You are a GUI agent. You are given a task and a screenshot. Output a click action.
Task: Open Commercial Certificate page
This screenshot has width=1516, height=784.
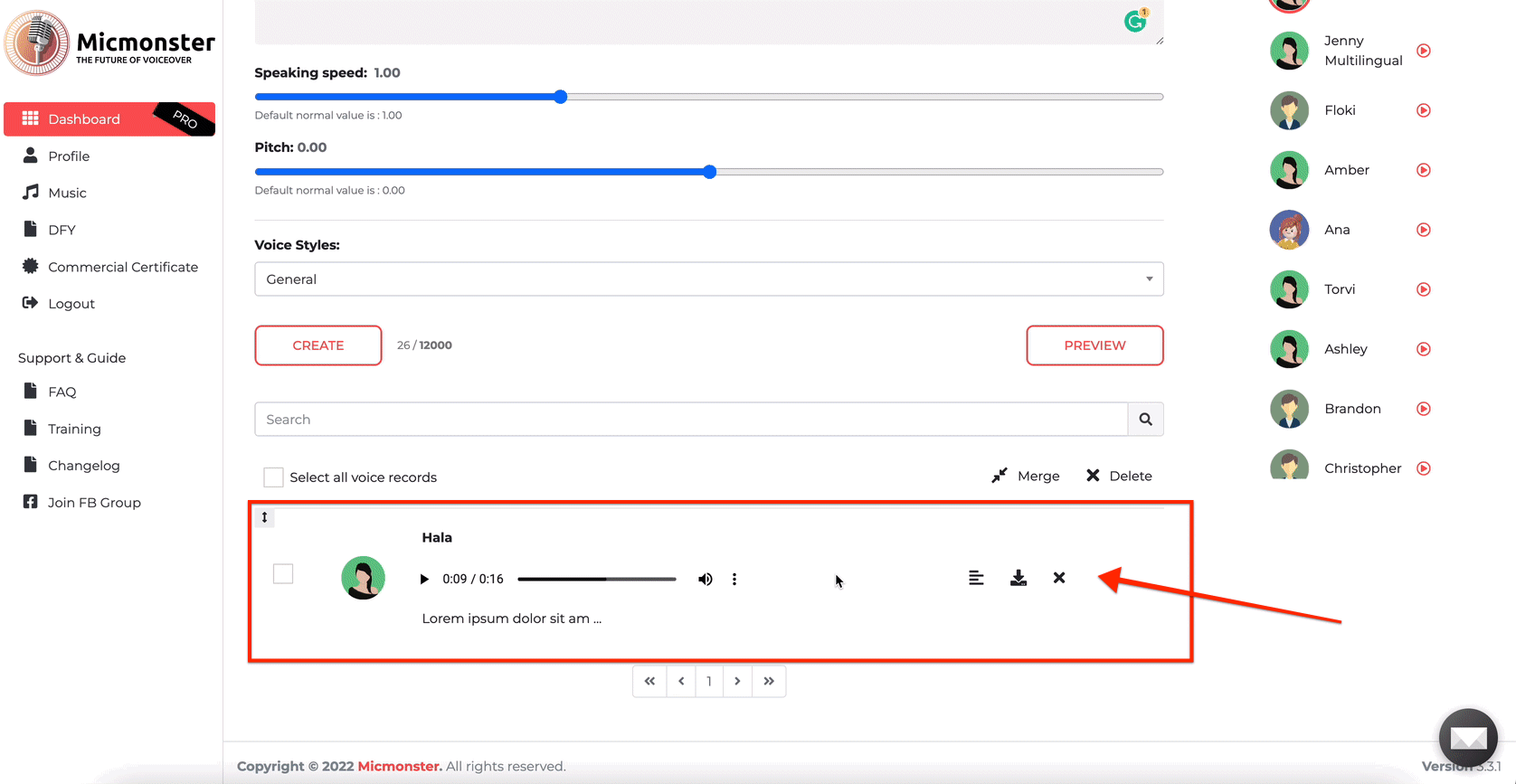[122, 267]
